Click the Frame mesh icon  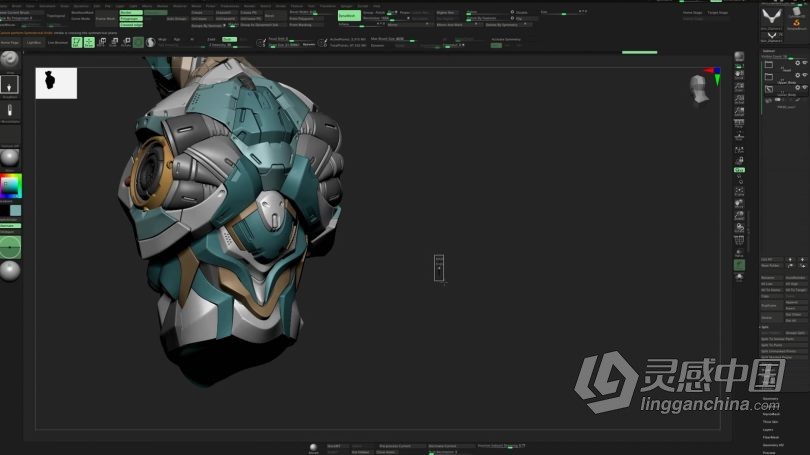click(739, 191)
